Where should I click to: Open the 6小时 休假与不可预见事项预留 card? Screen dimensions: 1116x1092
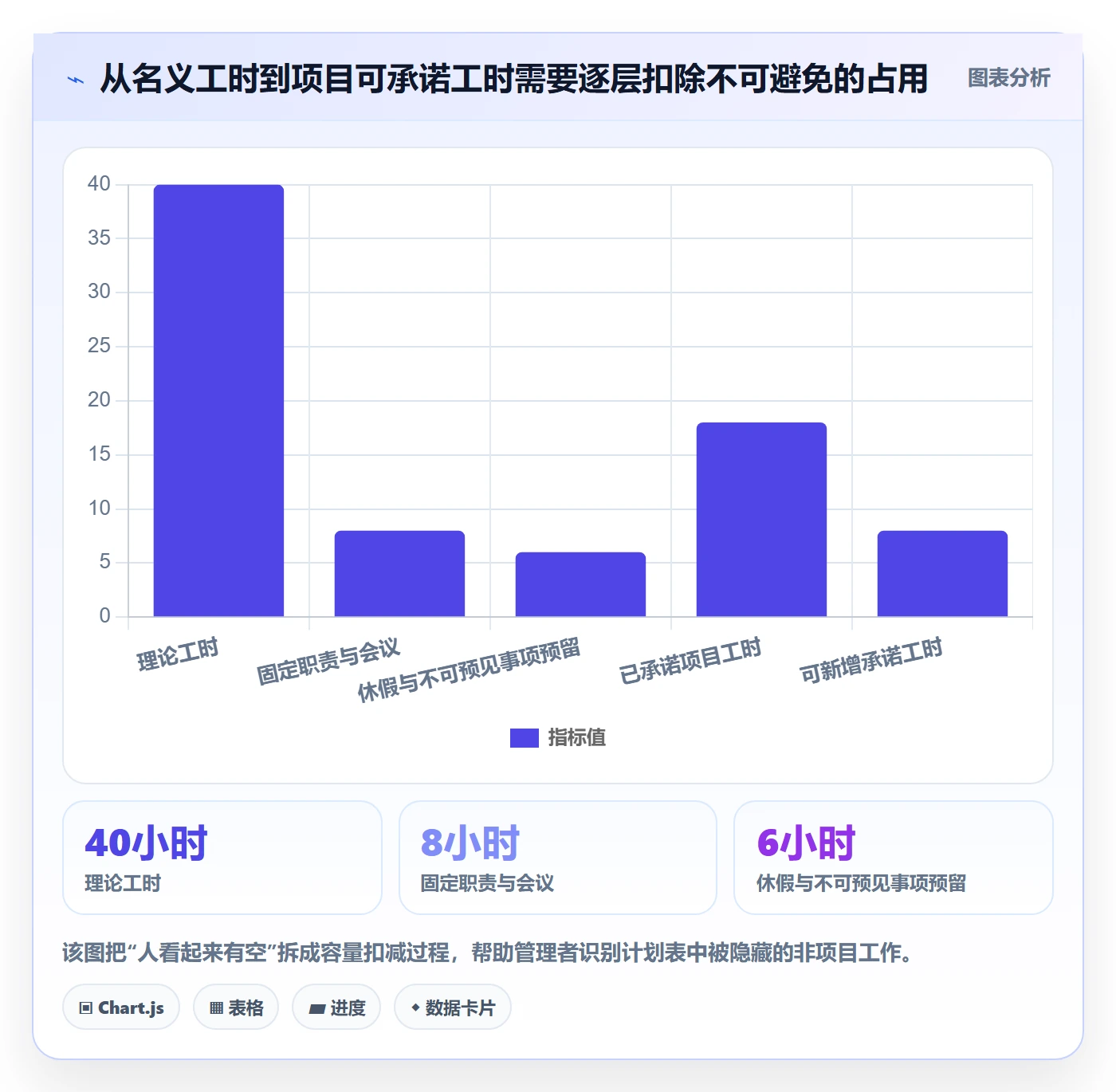tap(894, 858)
